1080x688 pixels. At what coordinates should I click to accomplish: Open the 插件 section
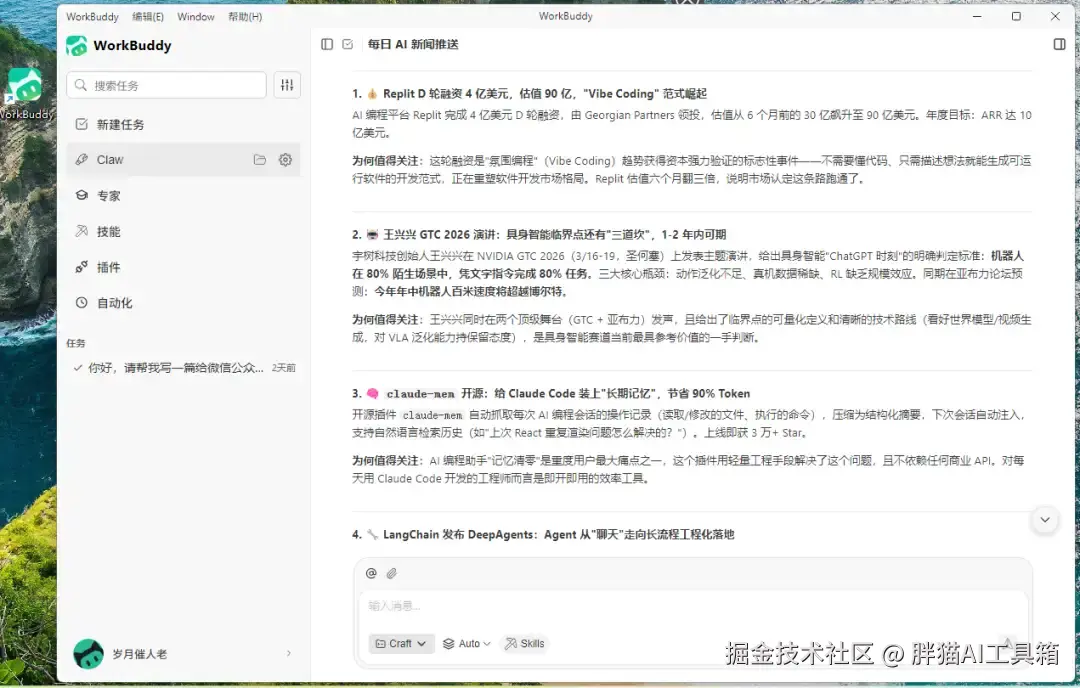coord(183,267)
